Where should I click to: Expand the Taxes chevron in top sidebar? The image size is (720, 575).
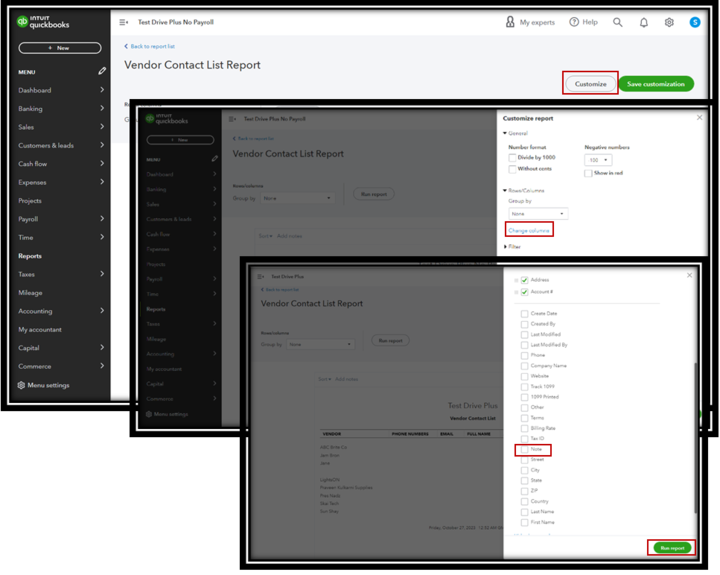(102, 274)
